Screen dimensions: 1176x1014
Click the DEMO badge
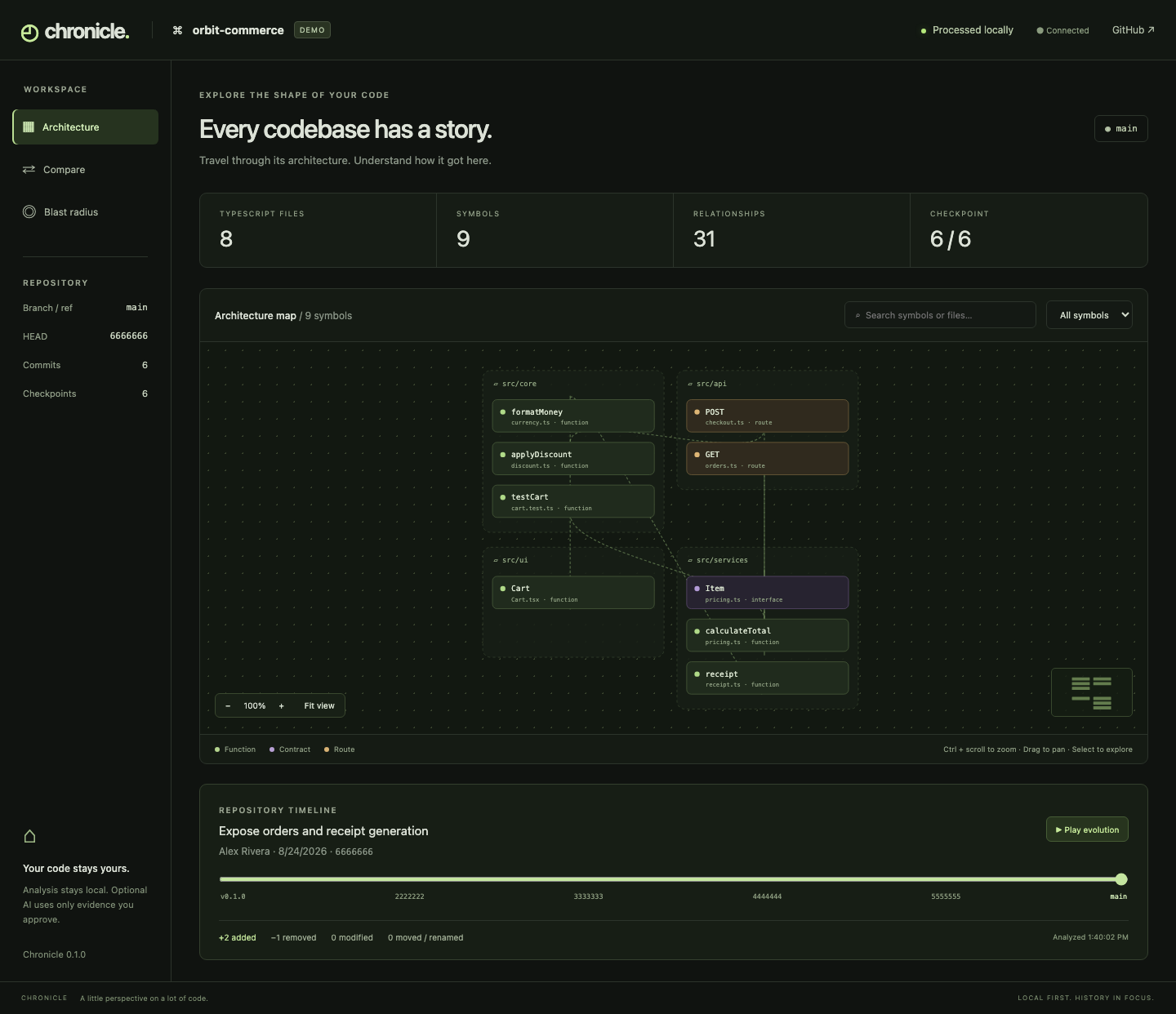(312, 30)
